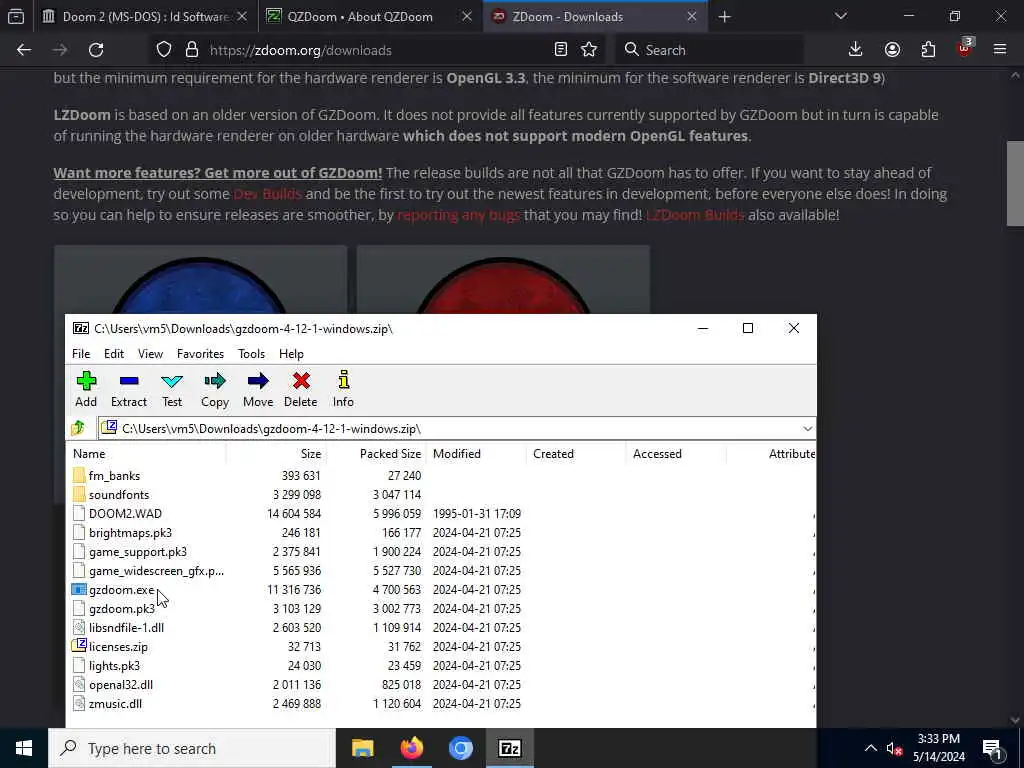1024x768 pixels.
Task: Switch to the QZDoom About tab
Action: [x=359, y=16]
